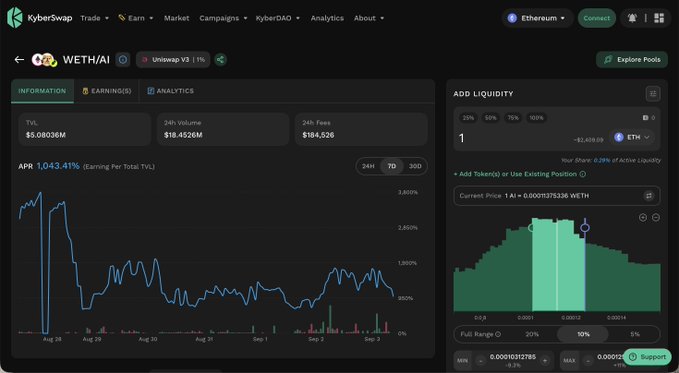Set amount to 100% of balance
The image size is (679, 373).
click(x=536, y=118)
